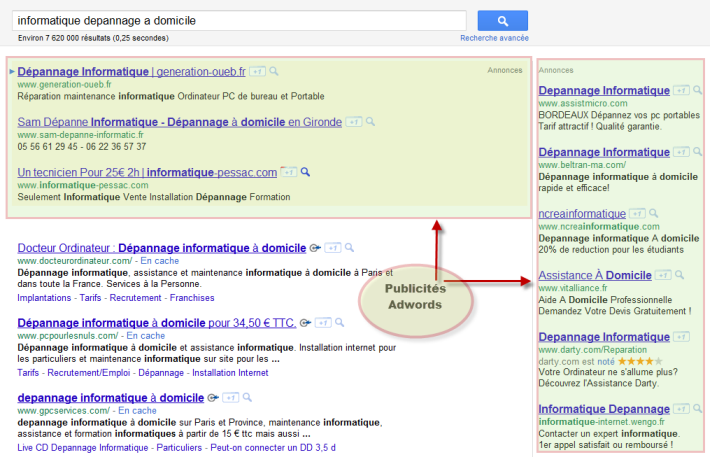Screen dimensions: 710x457
Task: Click share arrow icon beside Docteur Ordinateur
Action: [315, 248]
